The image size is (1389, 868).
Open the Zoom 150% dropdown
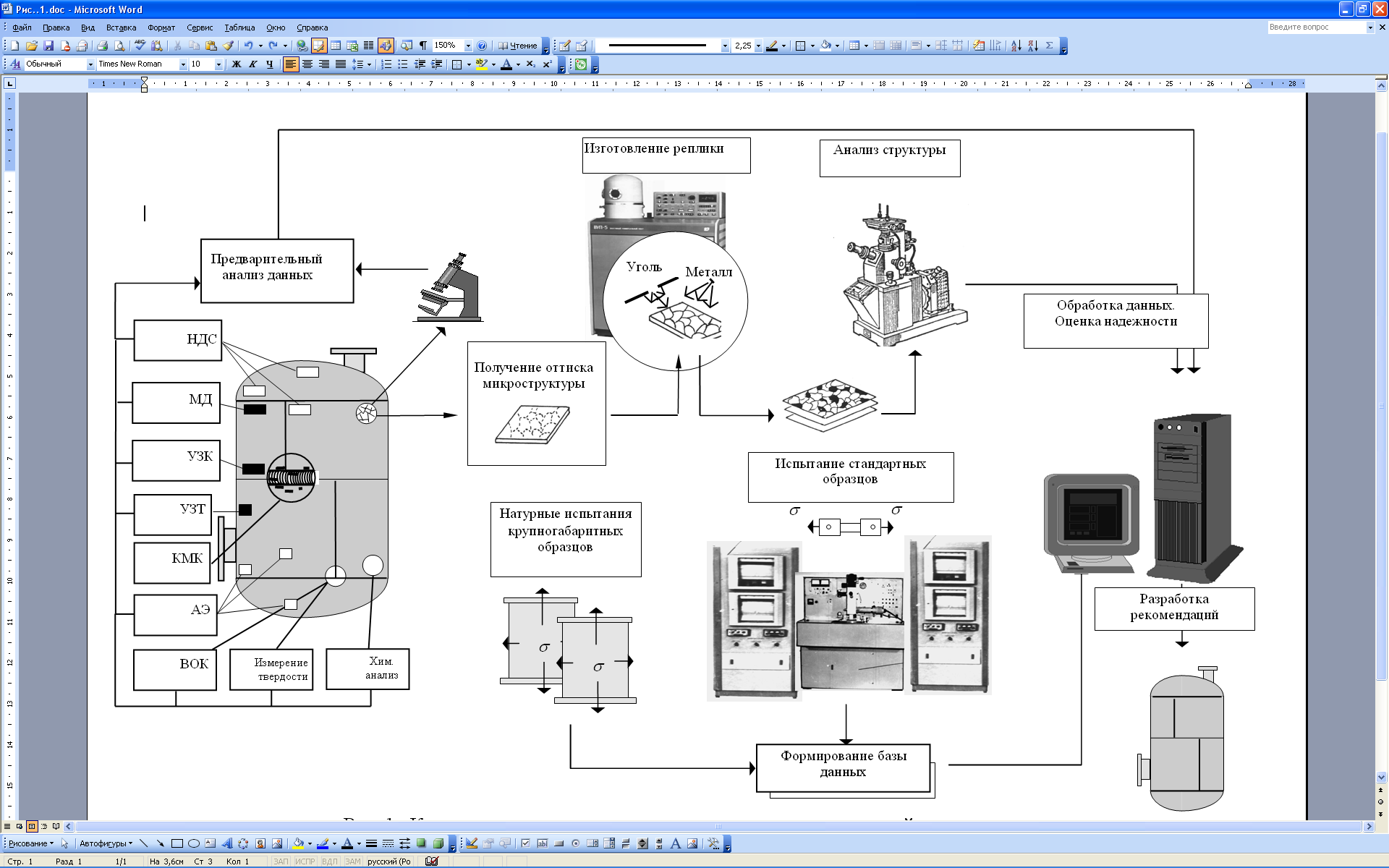point(468,46)
